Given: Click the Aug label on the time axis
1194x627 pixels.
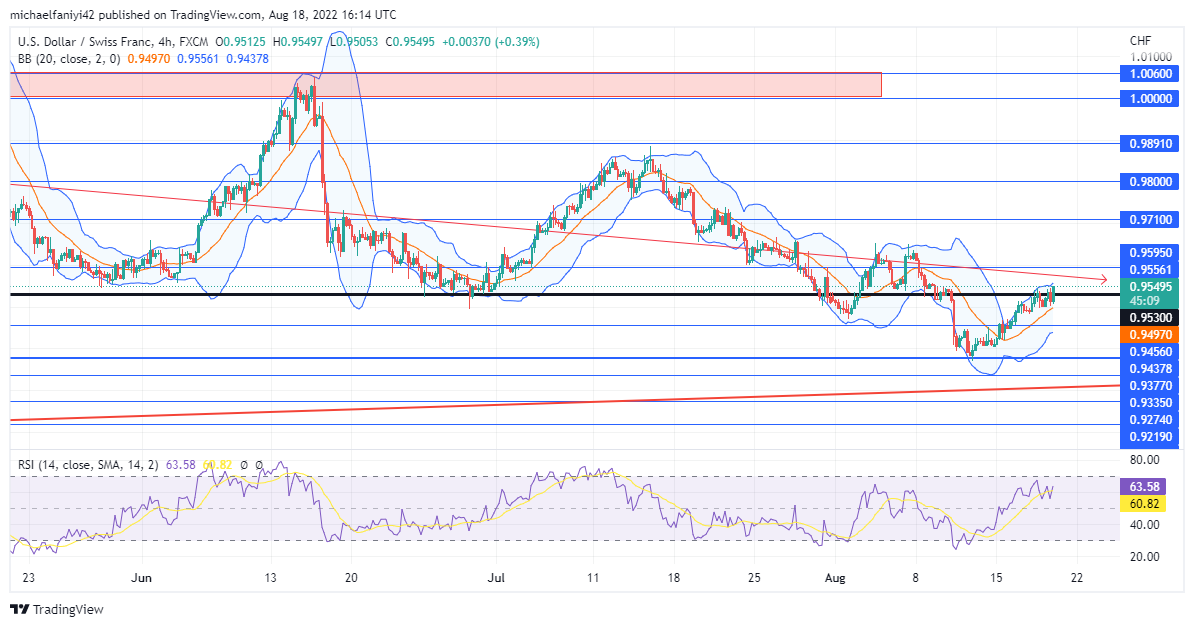Looking at the screenshot, I should [835, 578].
